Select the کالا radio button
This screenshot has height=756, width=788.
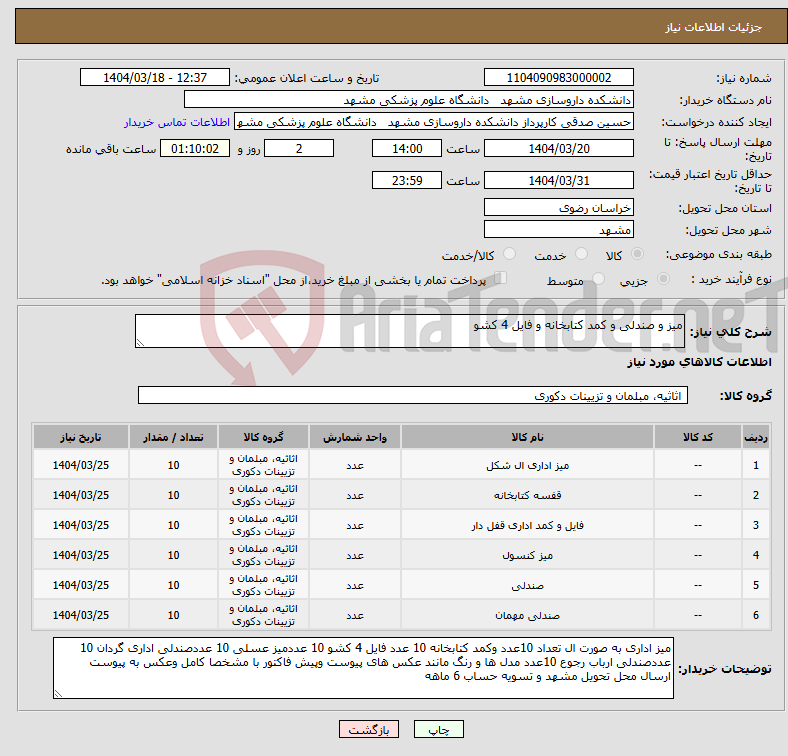click(x=637, y=254)
